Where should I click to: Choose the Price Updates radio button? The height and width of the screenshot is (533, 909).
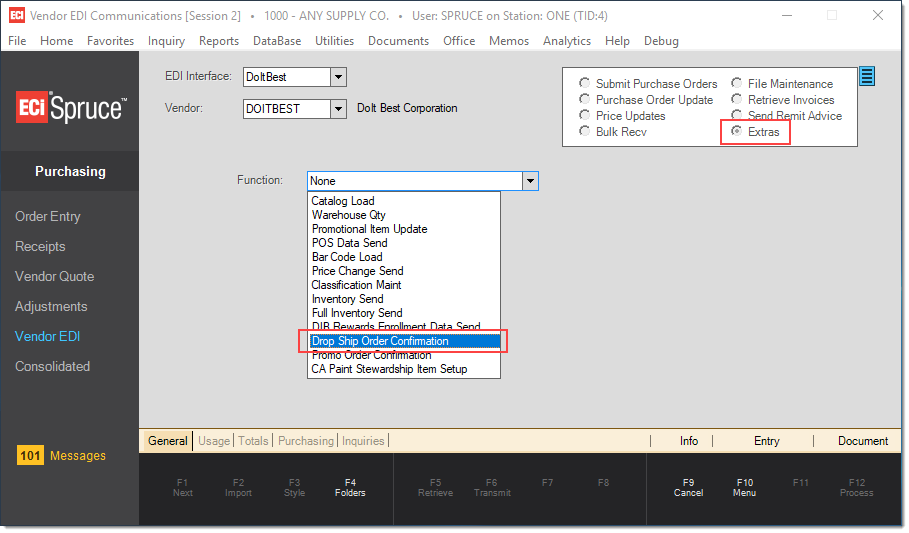click(585, 116)
